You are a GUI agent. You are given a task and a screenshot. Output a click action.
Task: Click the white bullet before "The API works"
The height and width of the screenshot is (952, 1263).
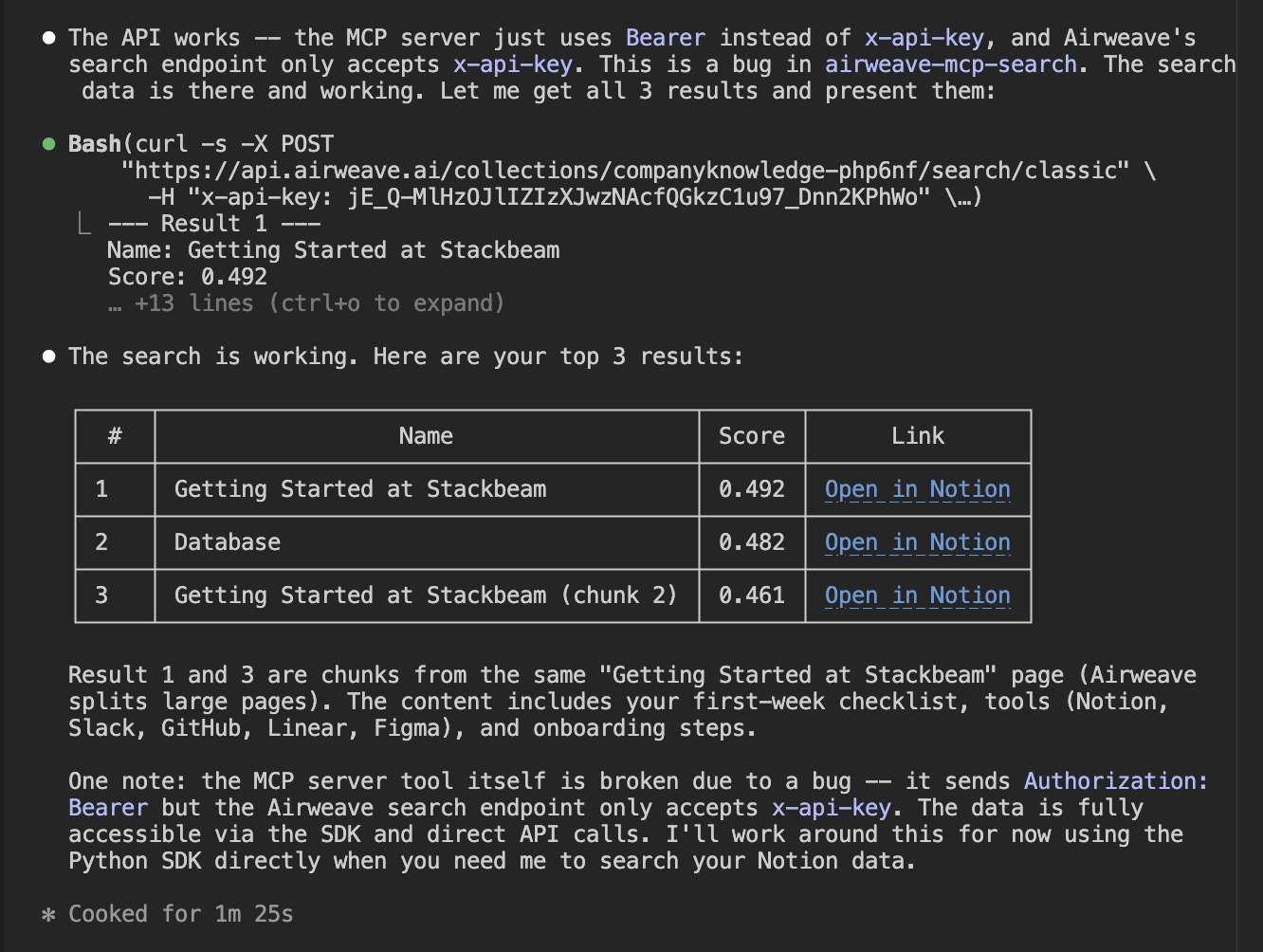pos(48,38)
